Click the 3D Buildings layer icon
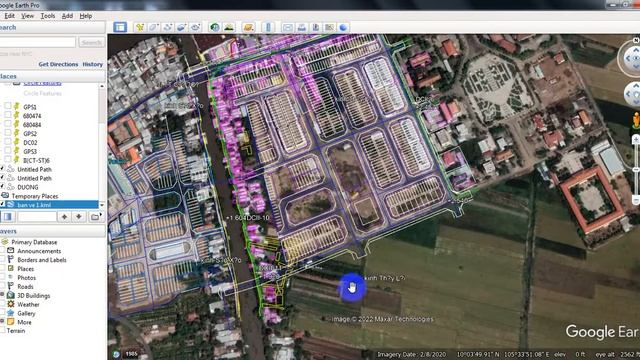This screenshot has height=360, width=640. tap(11, 295)
